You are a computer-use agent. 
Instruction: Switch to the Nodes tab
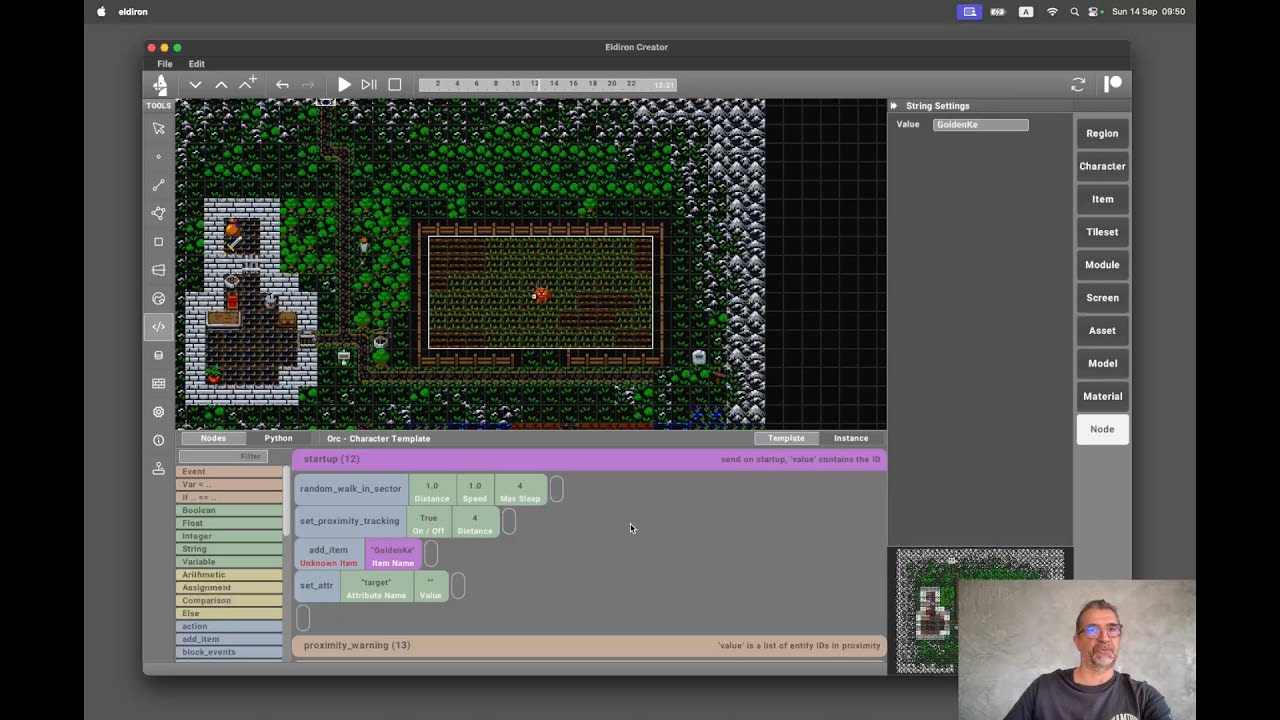[x=213, y=438]
